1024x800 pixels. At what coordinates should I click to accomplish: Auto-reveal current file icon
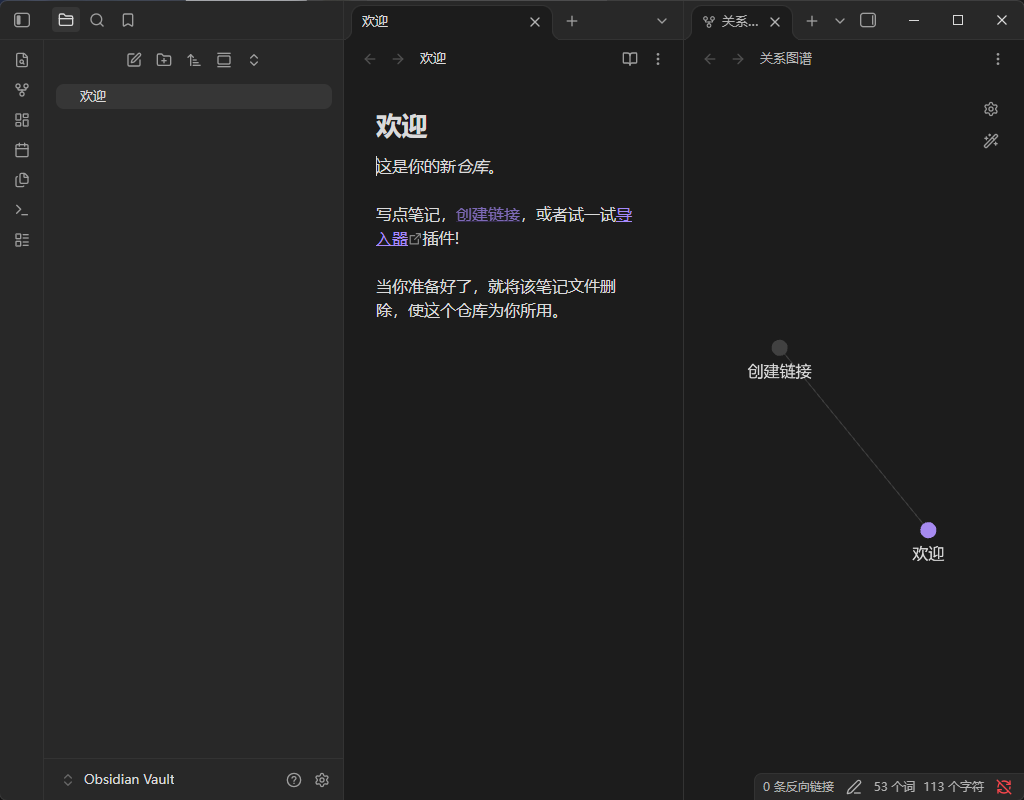click(224, 60)
